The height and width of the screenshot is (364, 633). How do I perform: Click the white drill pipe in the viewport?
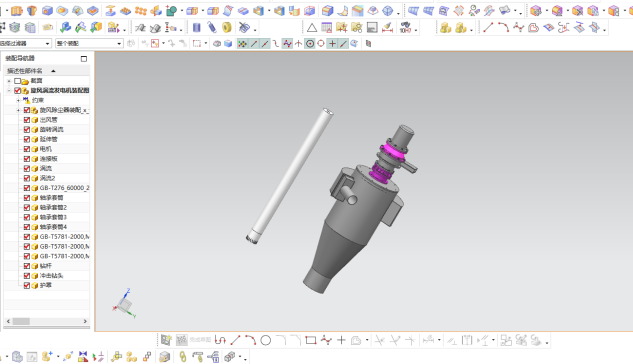pyautogui.click(x=290, y=176)
